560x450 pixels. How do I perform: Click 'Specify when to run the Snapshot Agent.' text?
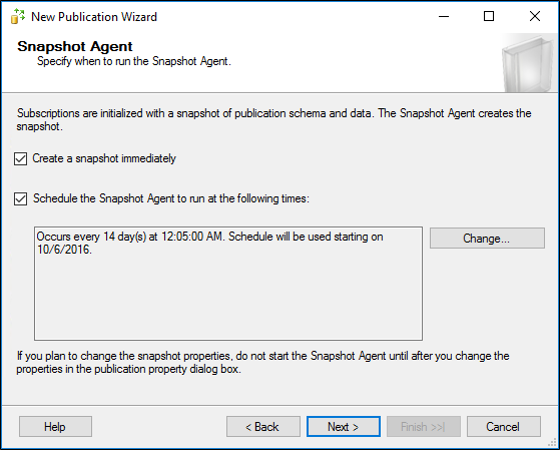tap(134, 61)
